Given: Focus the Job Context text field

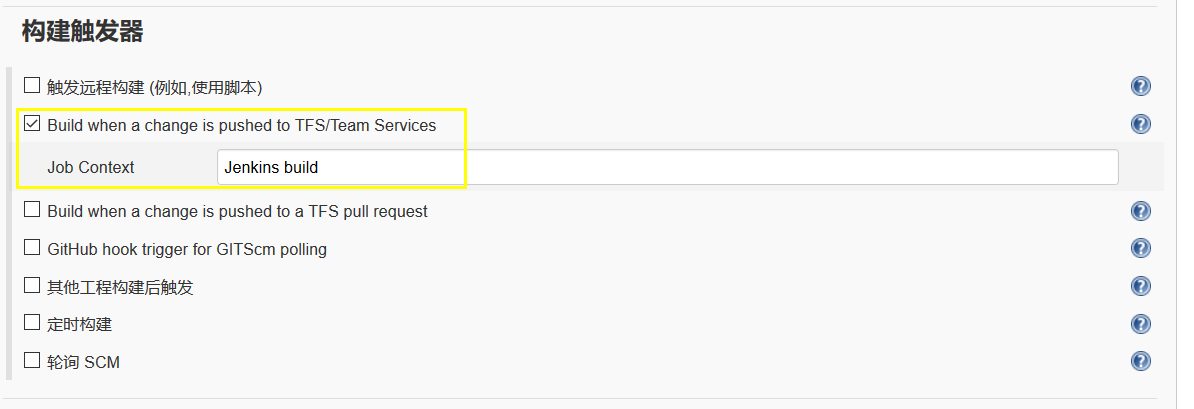Looking at the screenshot, I should [667, 167].
